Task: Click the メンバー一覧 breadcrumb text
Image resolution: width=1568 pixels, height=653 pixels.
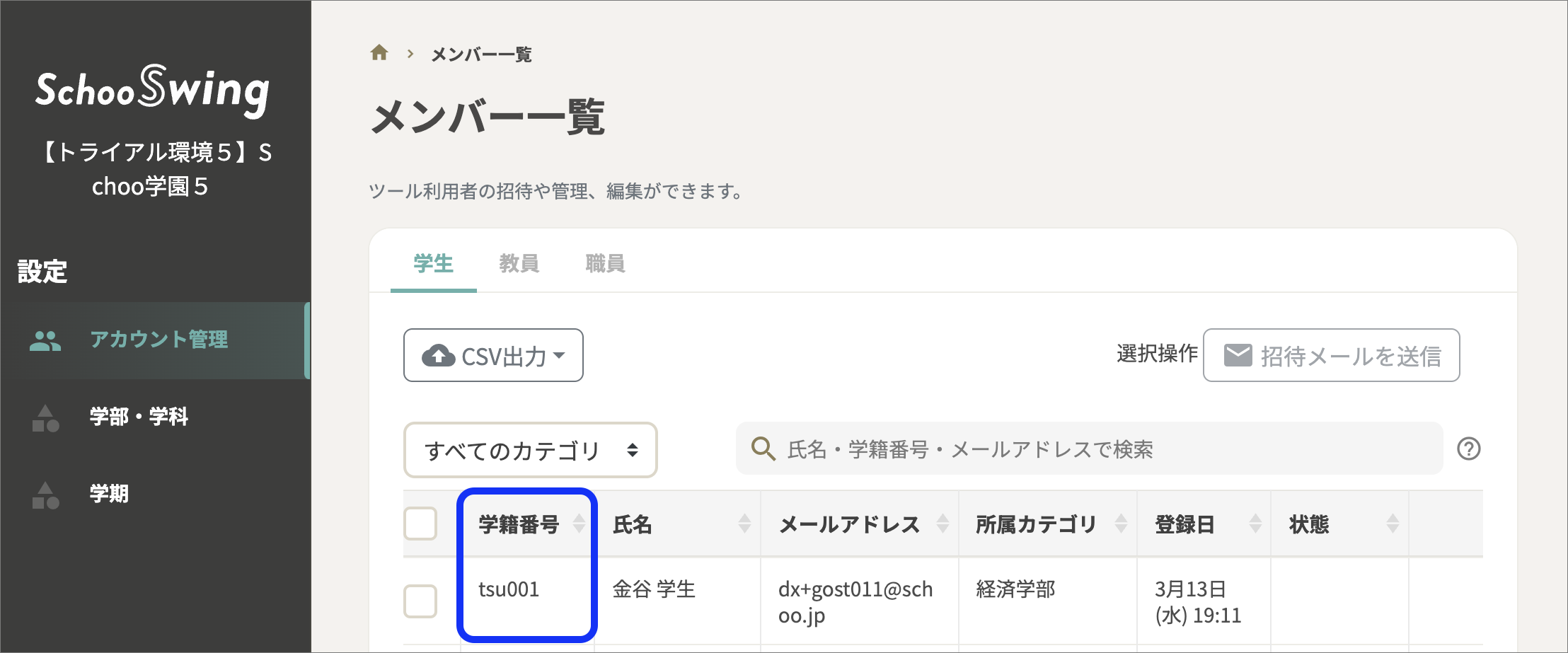Action: pyautogui.click(x=481, y=54)
